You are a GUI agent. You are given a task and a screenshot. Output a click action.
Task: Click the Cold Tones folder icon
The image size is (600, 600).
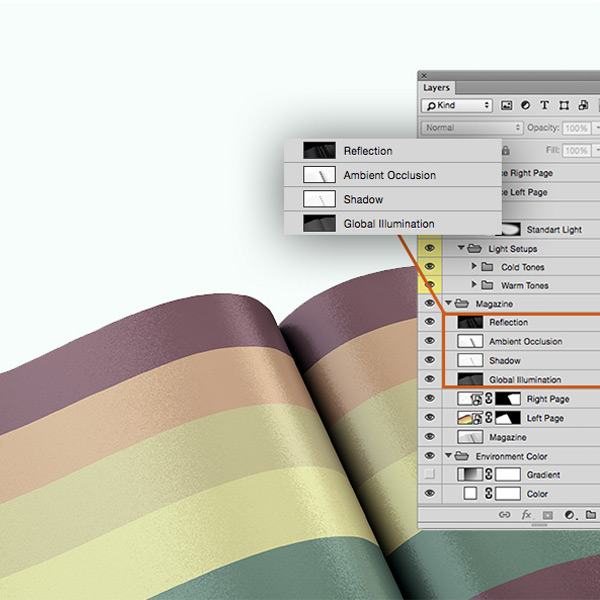pos(487,267)
